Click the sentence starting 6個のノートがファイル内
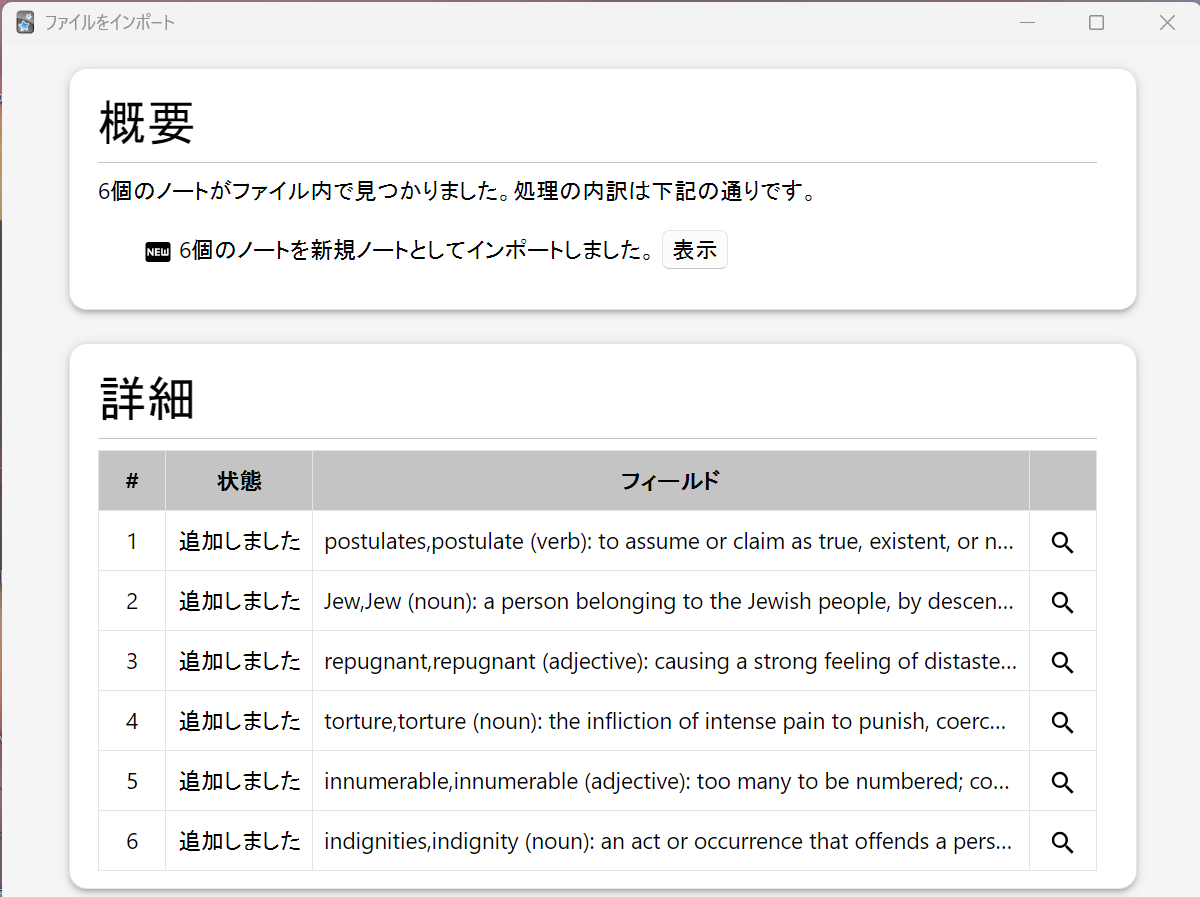This screenshot has height=897, width=1200. click(458, 191)
